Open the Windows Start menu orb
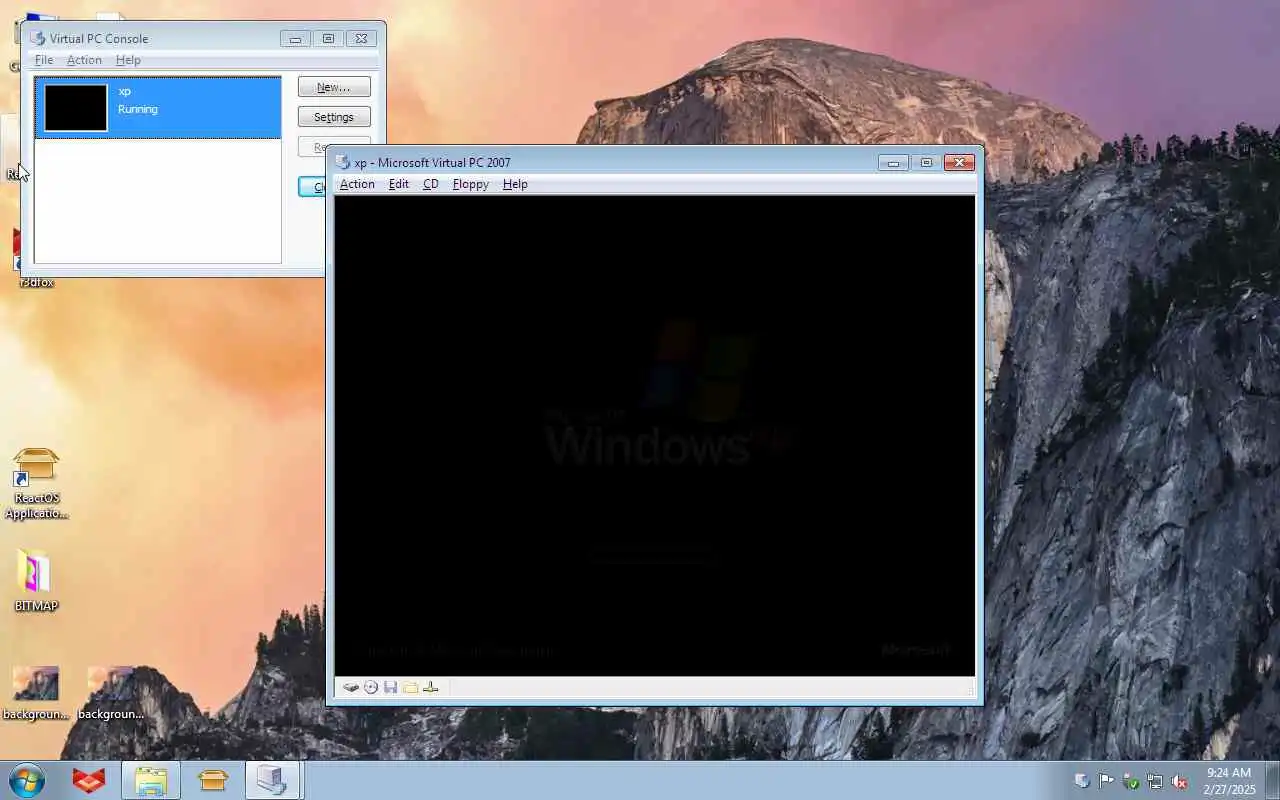The width and height of the screenshot is (1280, 800). [27, 780]
